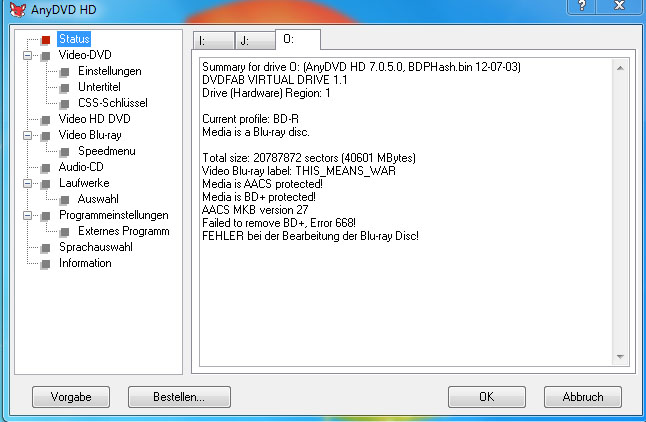Click the Auswahl square icon
This screenshot has height=422, width=646.
click(x=65, y=200)
